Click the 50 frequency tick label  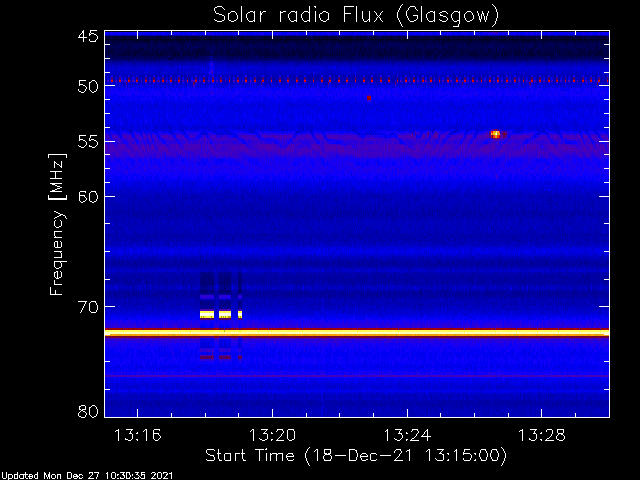pos(88,86)
